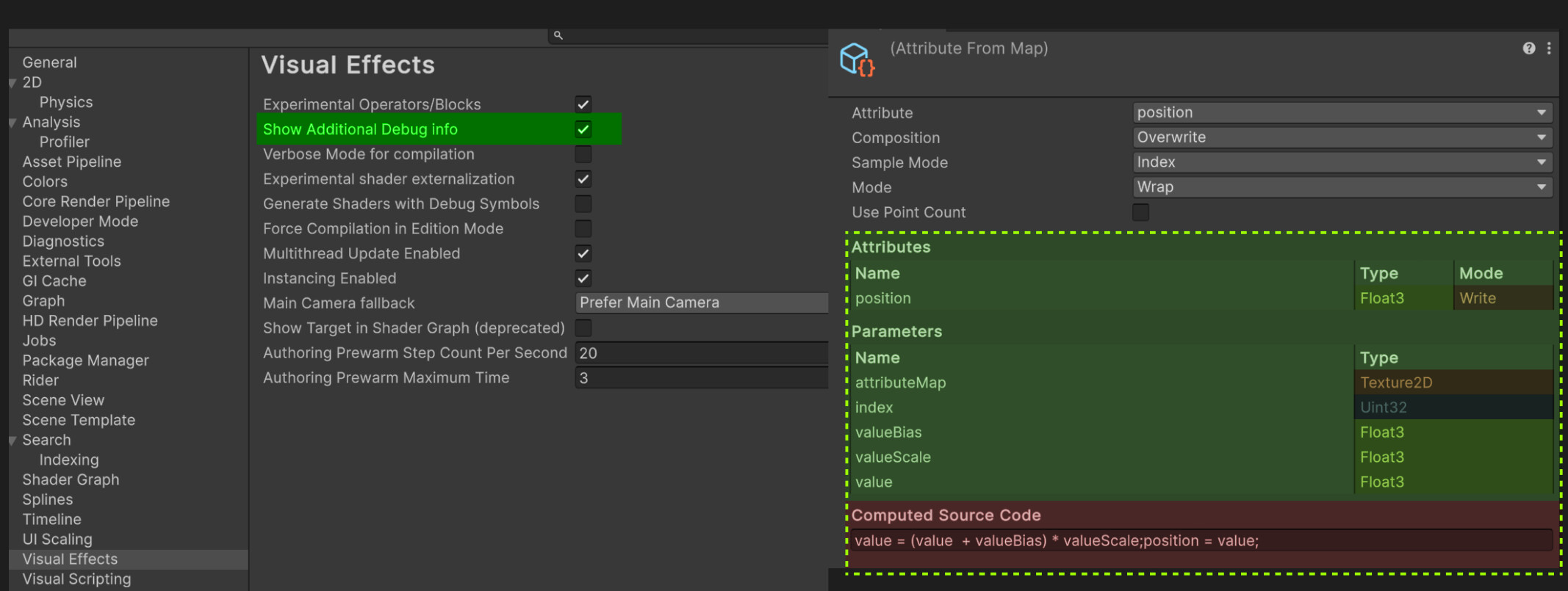Click the Computed Source Code text line
The height and width of the screenshot is (591, 1568).
pyautogui.click(x=1202, y=541)
